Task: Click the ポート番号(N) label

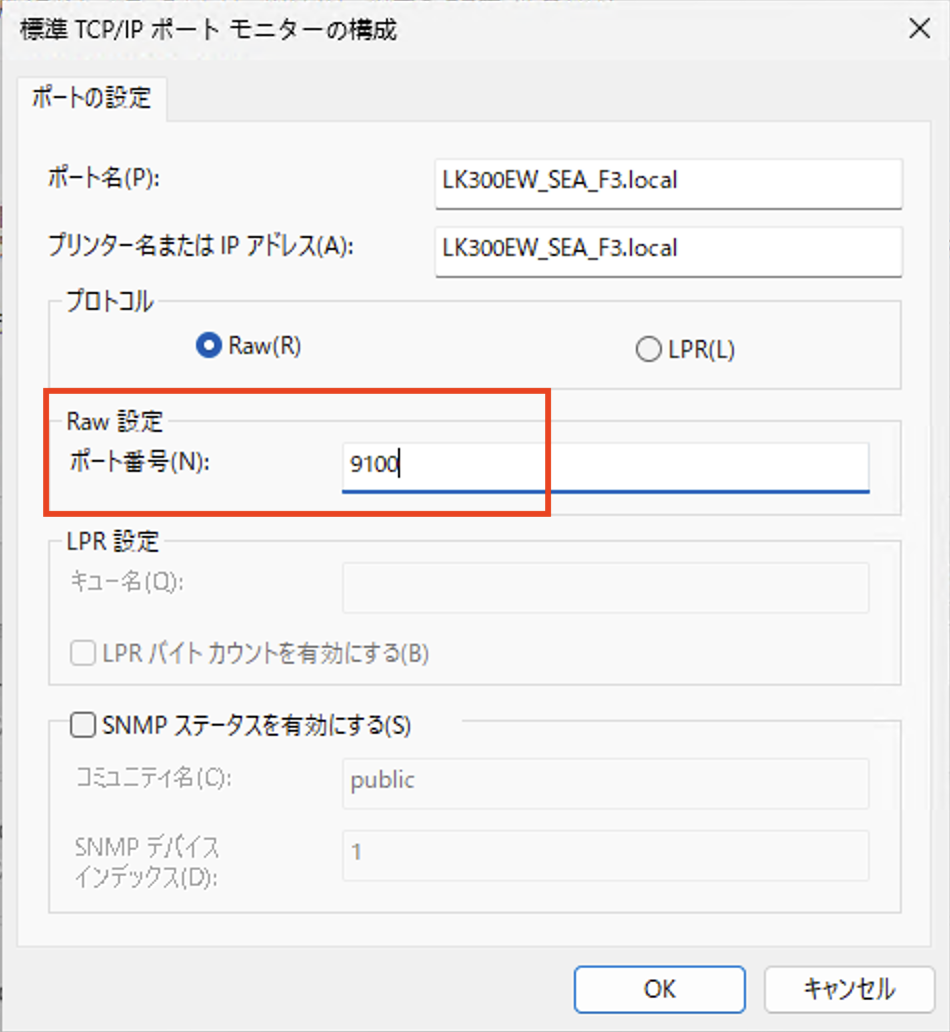Action: [x=137, y=463]
